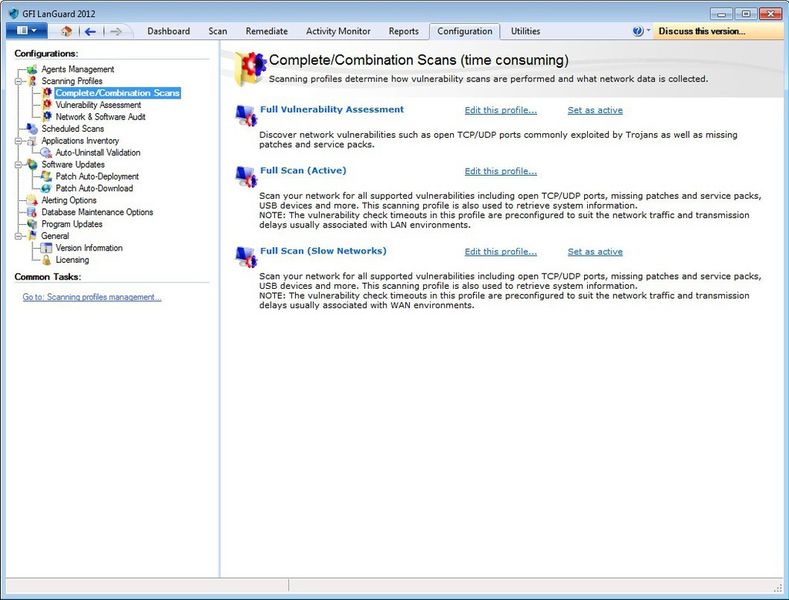Open Scheduled Scans configuration

pos(72,129)
